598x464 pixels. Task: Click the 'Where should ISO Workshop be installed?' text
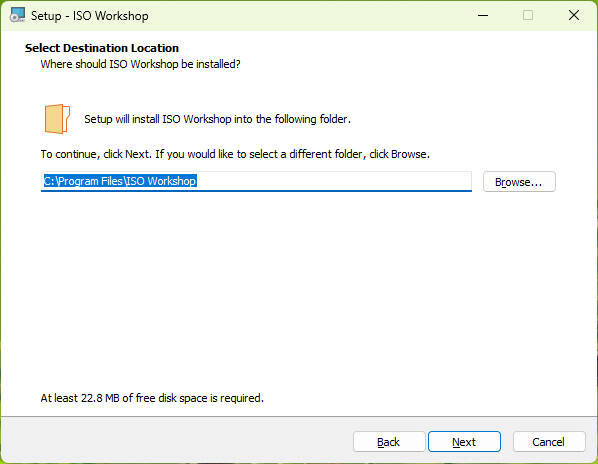click(x=140, y=64)
